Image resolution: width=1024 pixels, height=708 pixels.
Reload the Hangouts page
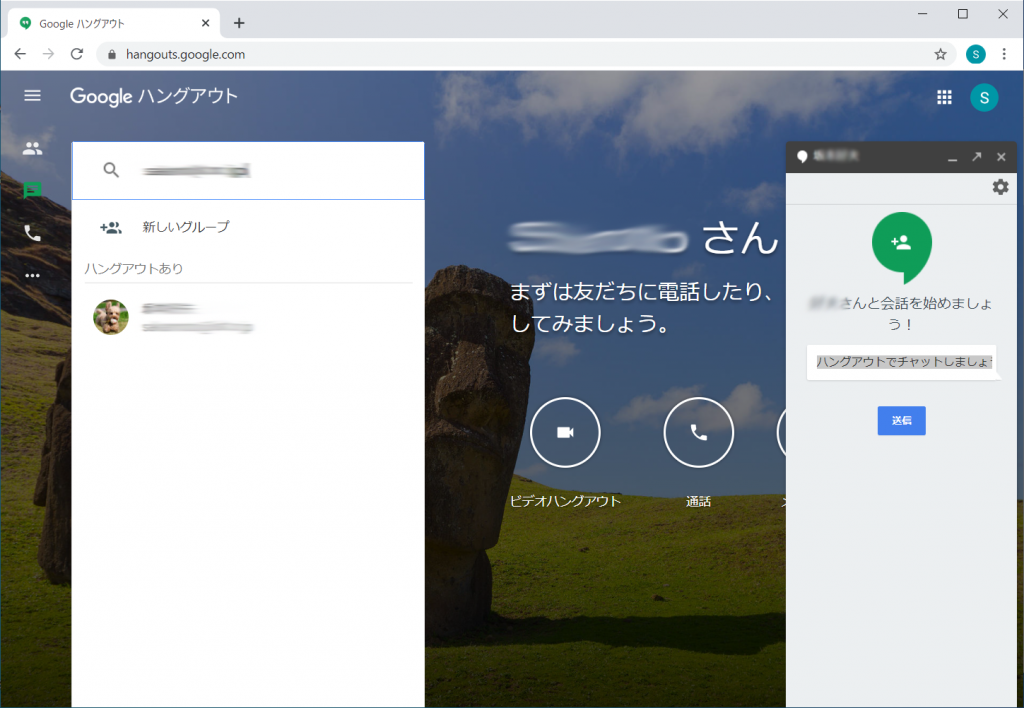click(x=77, y=54)
